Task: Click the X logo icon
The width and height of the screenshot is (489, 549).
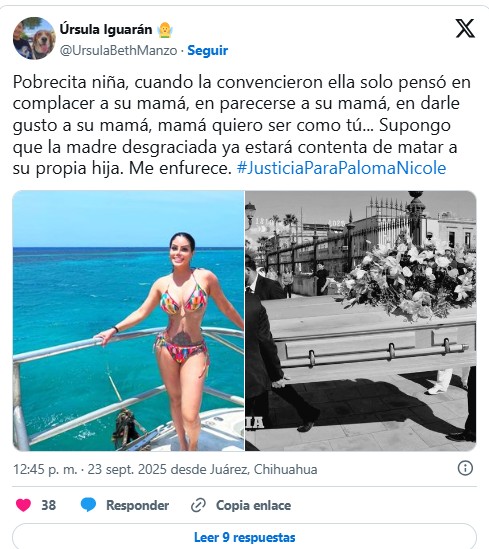Action: [465, 29]
